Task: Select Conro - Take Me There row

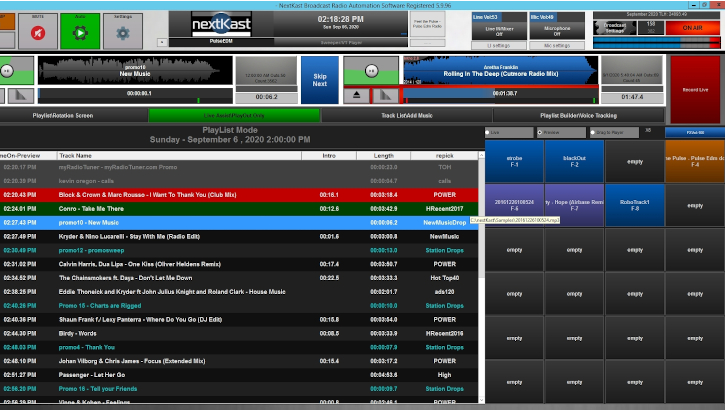Action: click(239, 209)
